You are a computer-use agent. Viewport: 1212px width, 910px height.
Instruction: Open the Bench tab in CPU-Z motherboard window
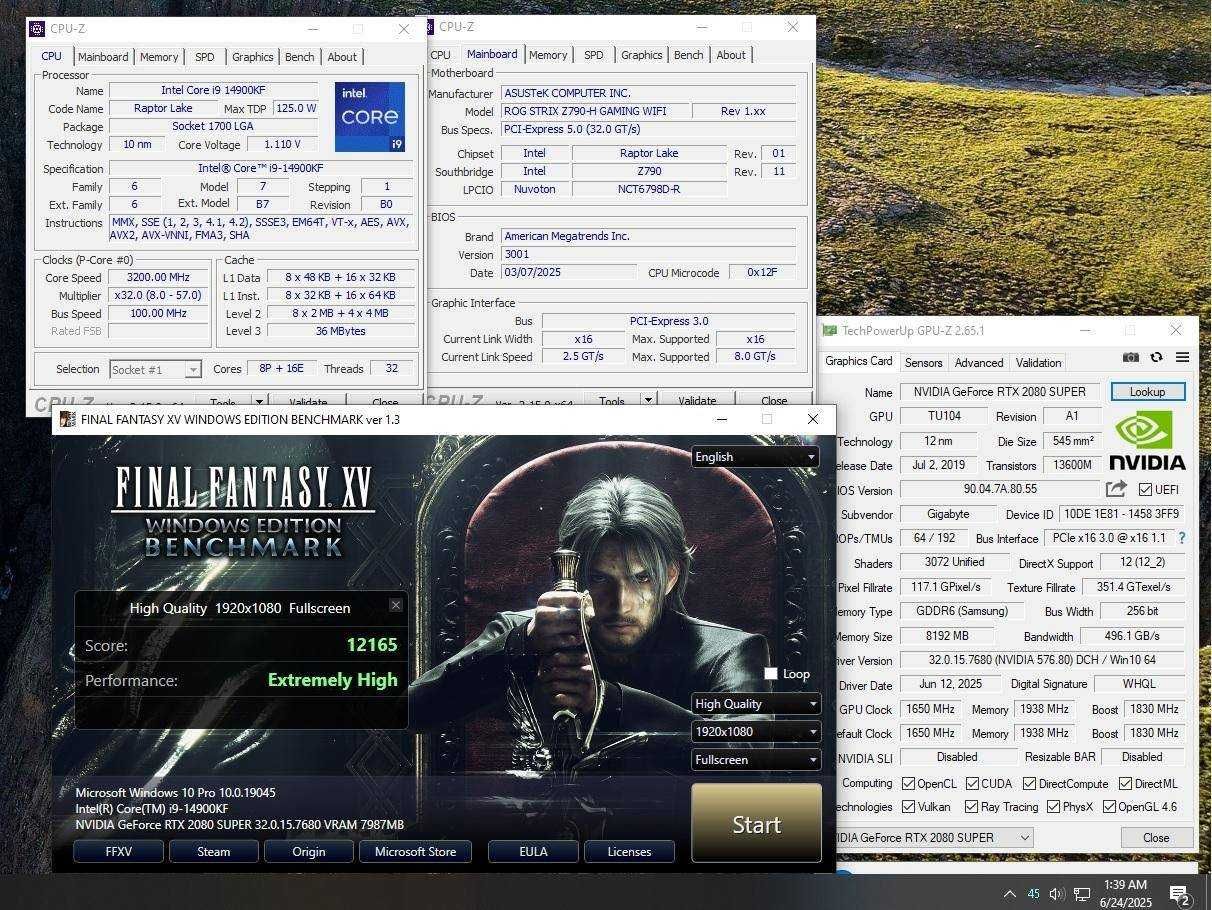pos(688,55)
